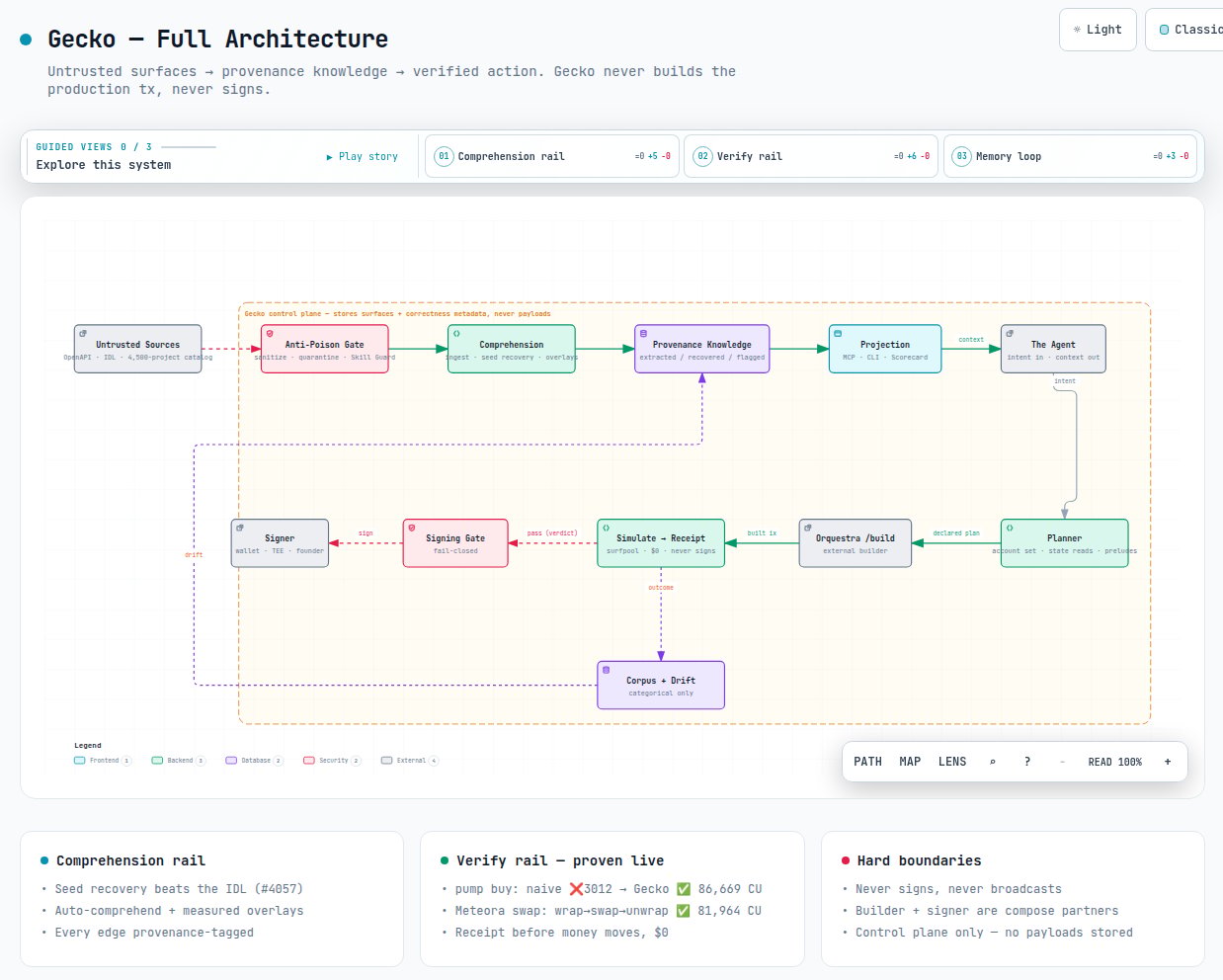The height and width of the screenshot is (980, 1223).
Task: Select PATH mode in canvas toolbar
Action: 867,762
